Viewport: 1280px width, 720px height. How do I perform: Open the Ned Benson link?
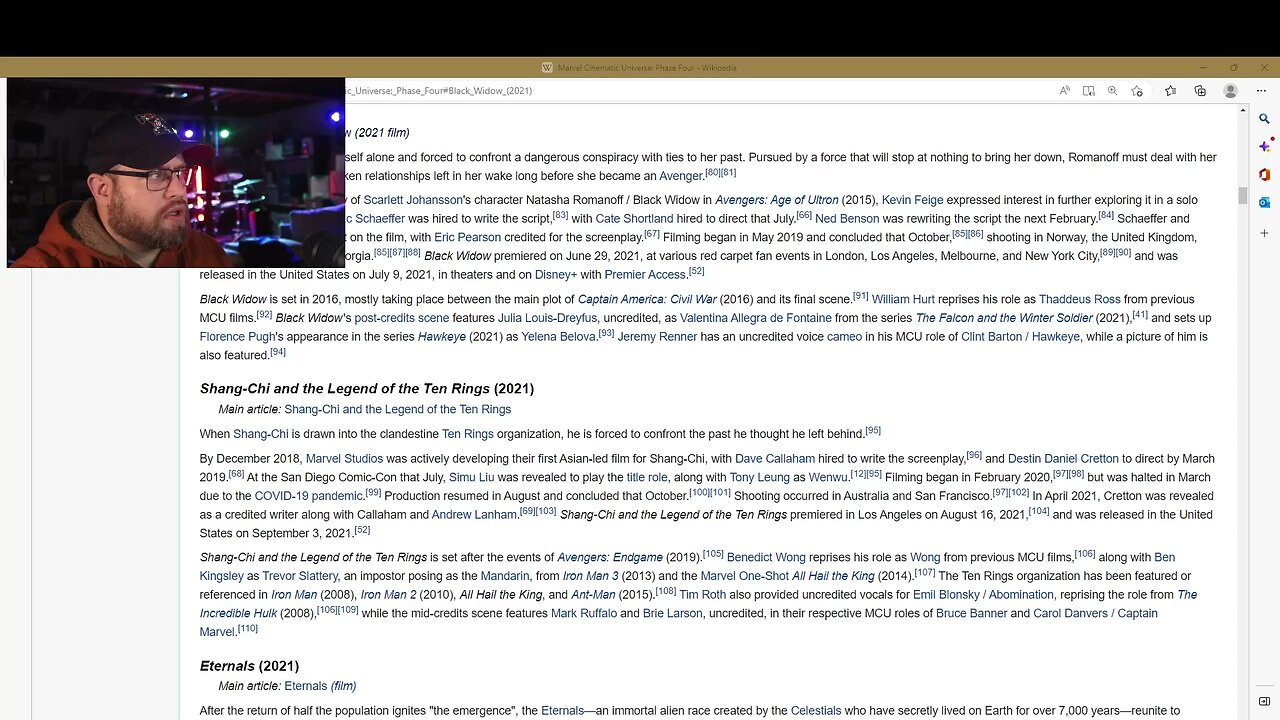tap(847, 219)
